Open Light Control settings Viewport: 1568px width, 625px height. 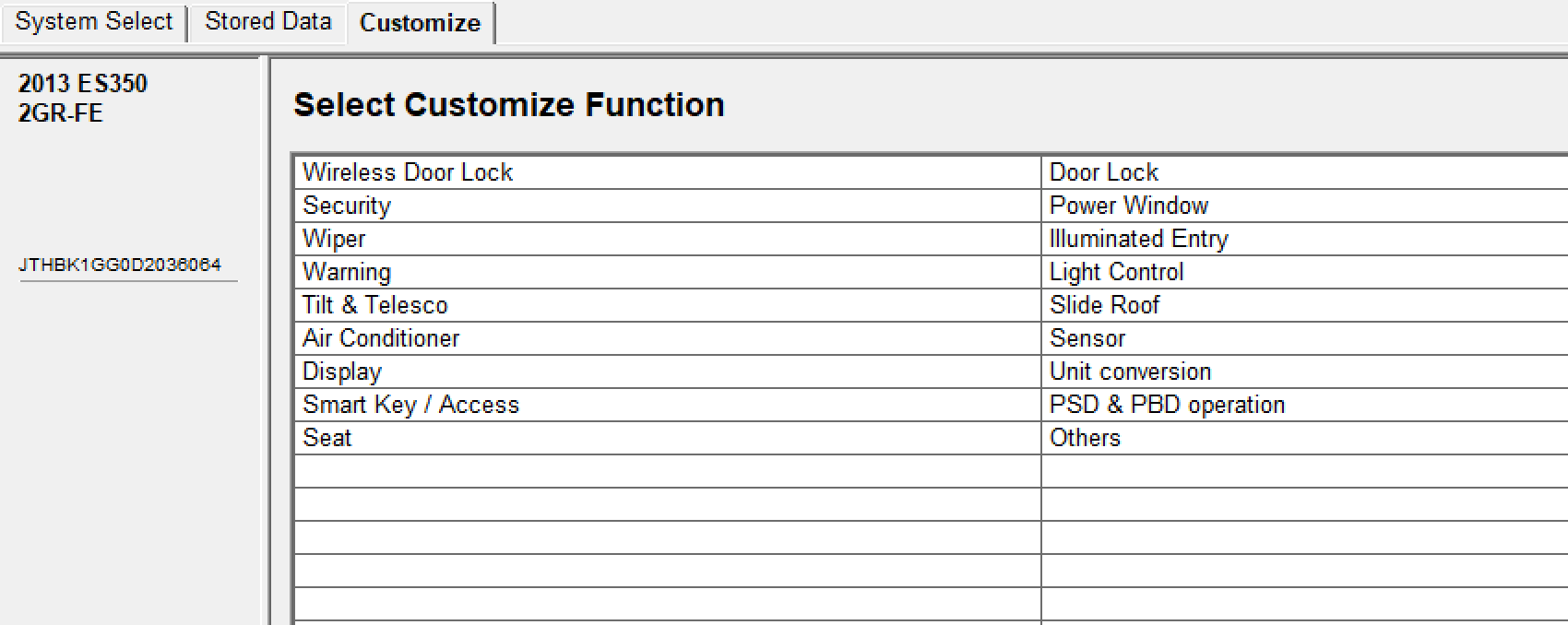click(1117, 272)
